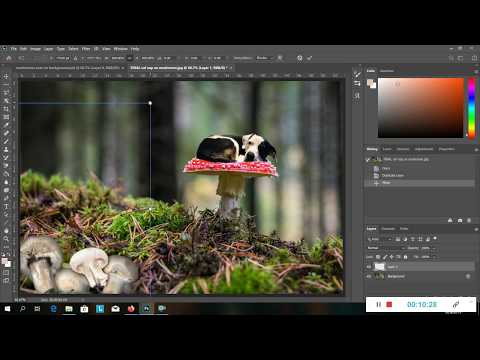
Task: Select the Horizontal Type tool
Action: pos(6,206)
